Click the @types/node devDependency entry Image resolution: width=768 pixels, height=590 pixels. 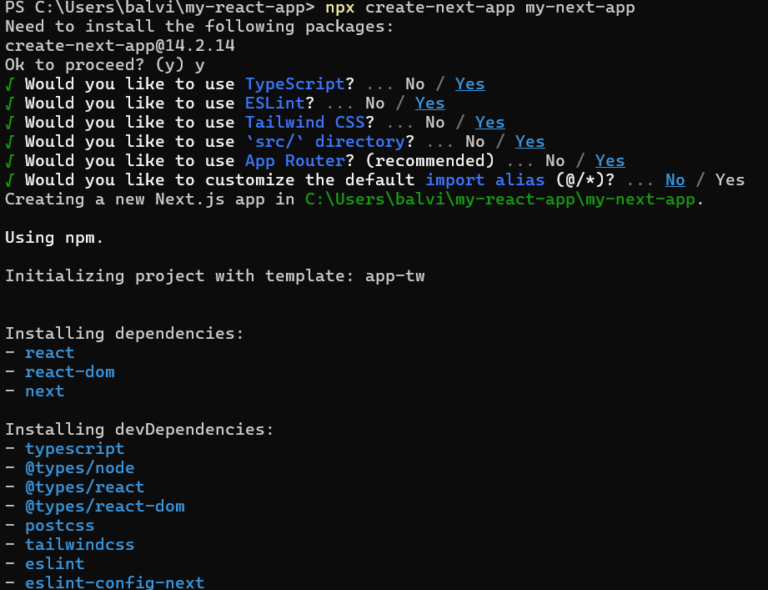[79, 468]
